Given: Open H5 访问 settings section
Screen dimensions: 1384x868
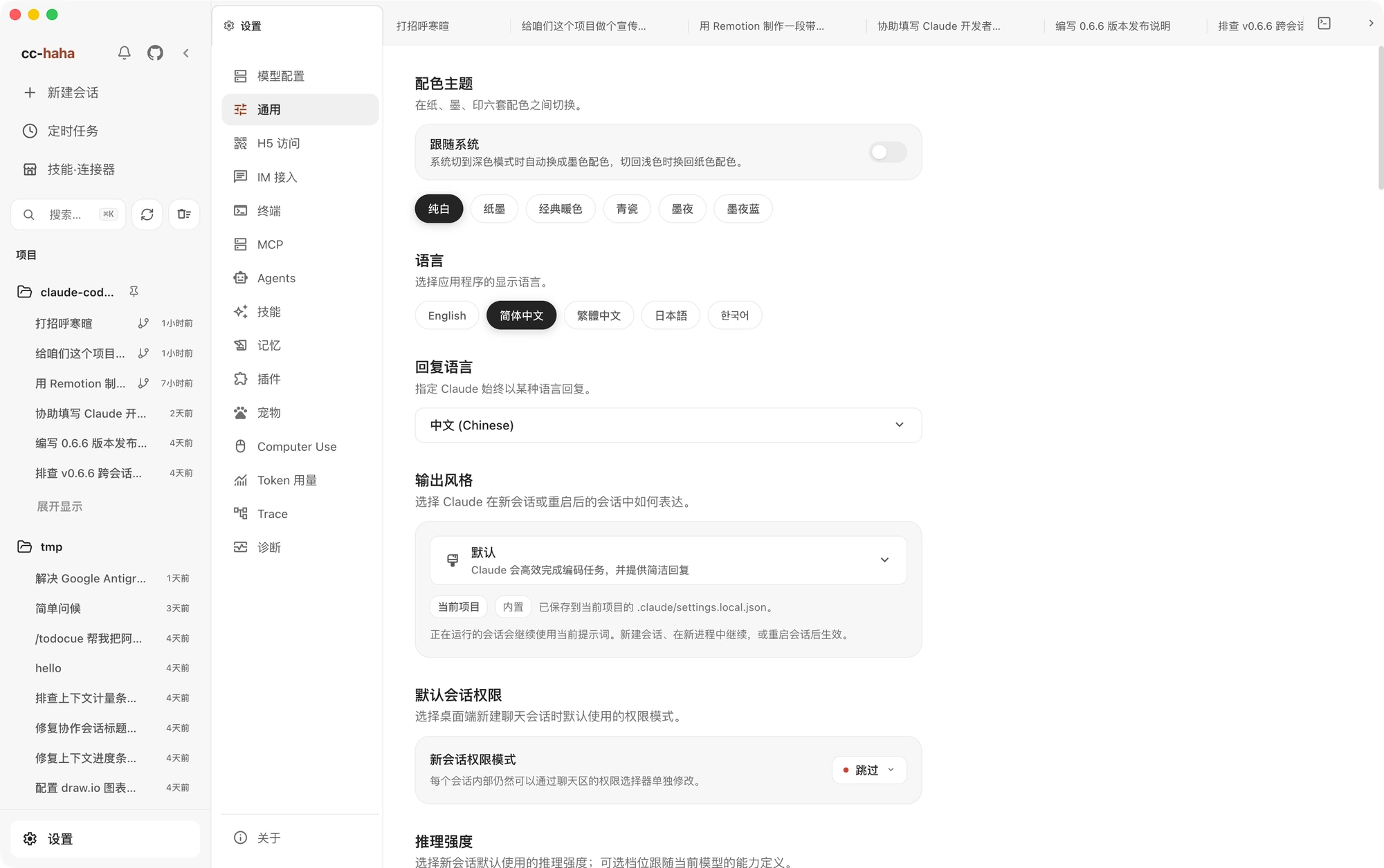Looking at the screenshot, I should pos(300,143).
